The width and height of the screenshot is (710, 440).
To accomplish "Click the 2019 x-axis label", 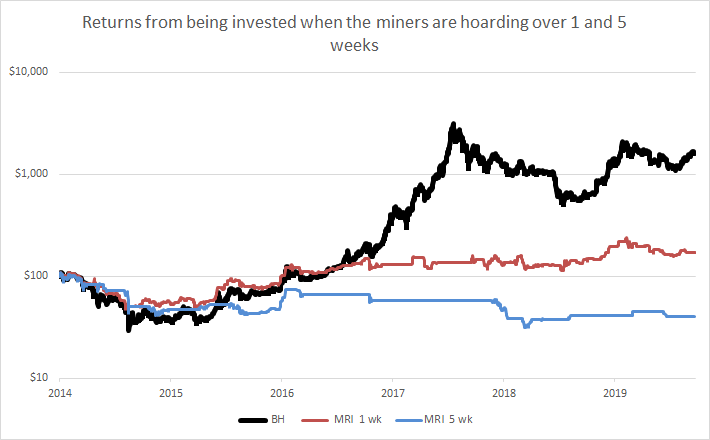I will pyautogui.click(x=618, y=392).
